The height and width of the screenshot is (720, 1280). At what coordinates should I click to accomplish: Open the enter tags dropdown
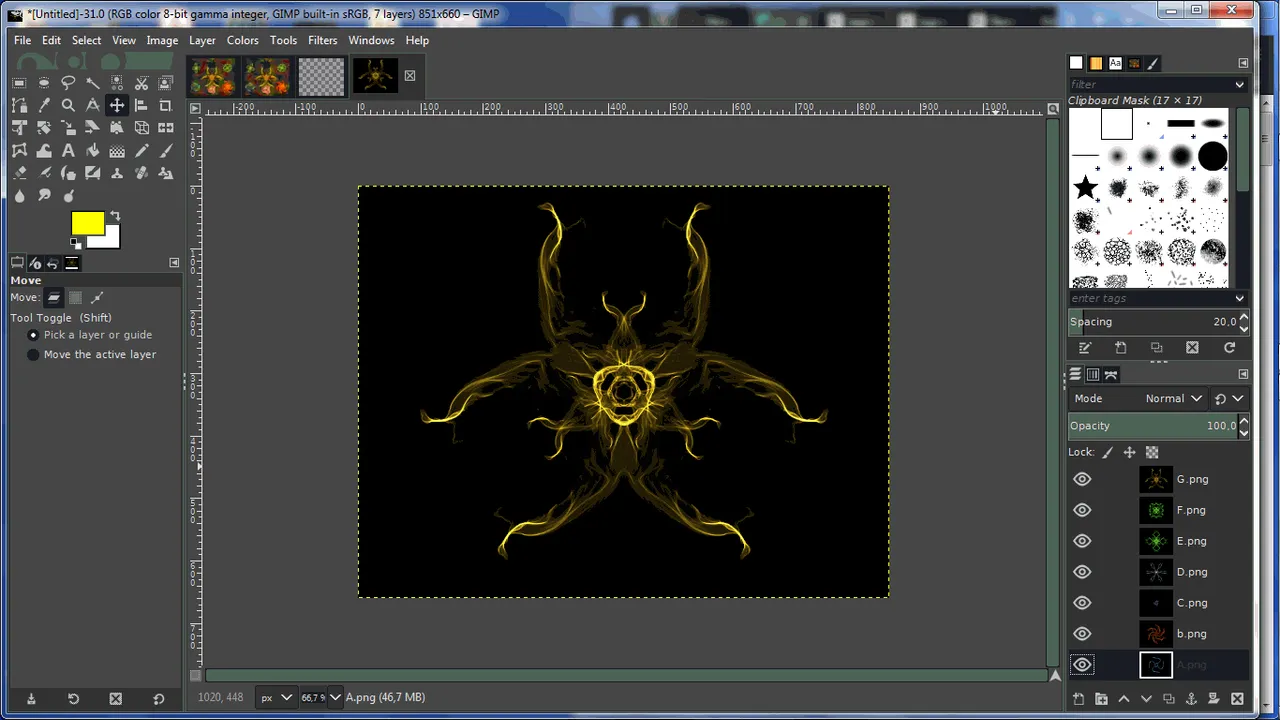1240,298
